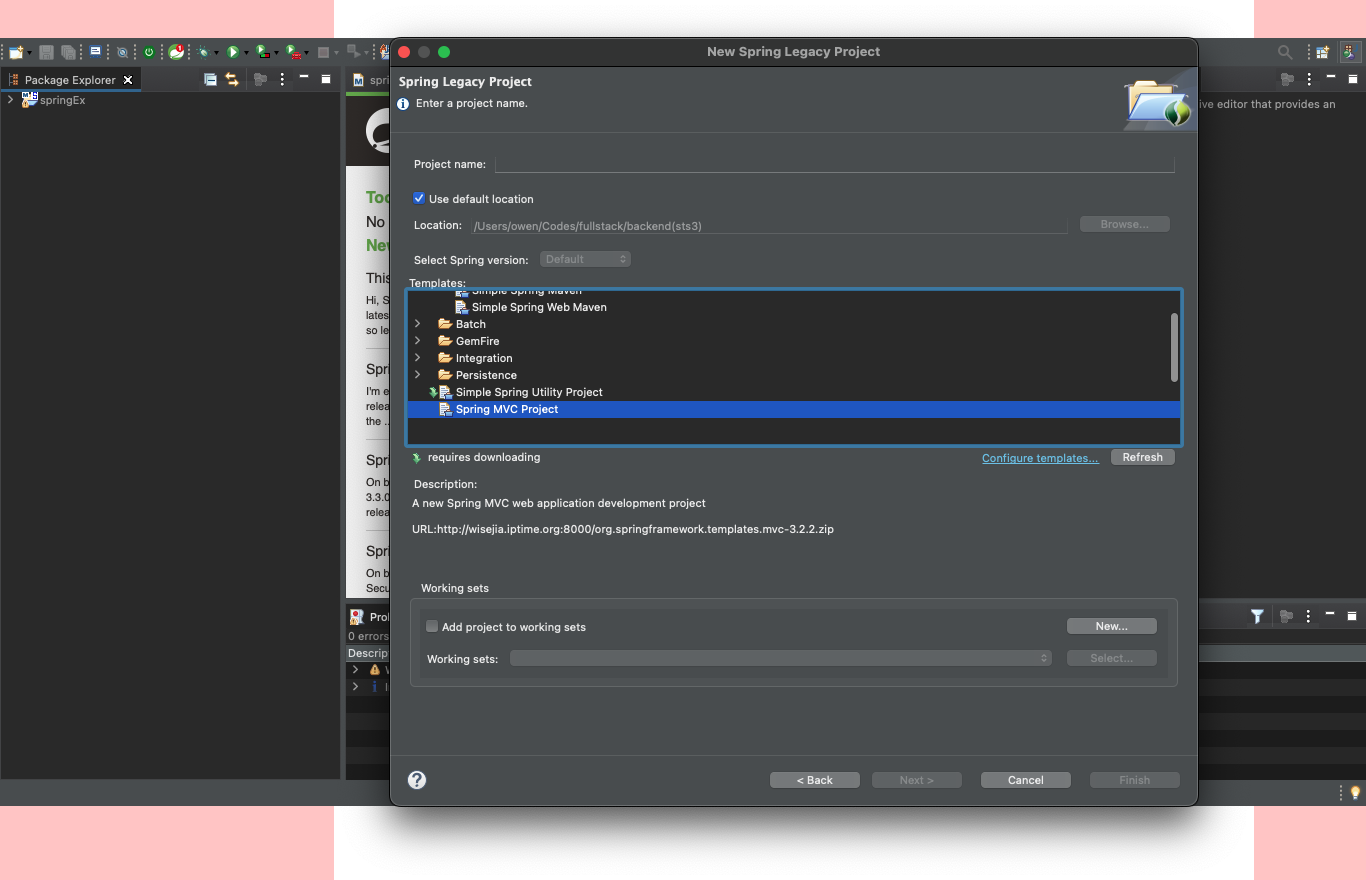Viewport: 1366px width, 880px height.
Task: Uncheck Use default location checkbox
Action: tap(419, 198)
